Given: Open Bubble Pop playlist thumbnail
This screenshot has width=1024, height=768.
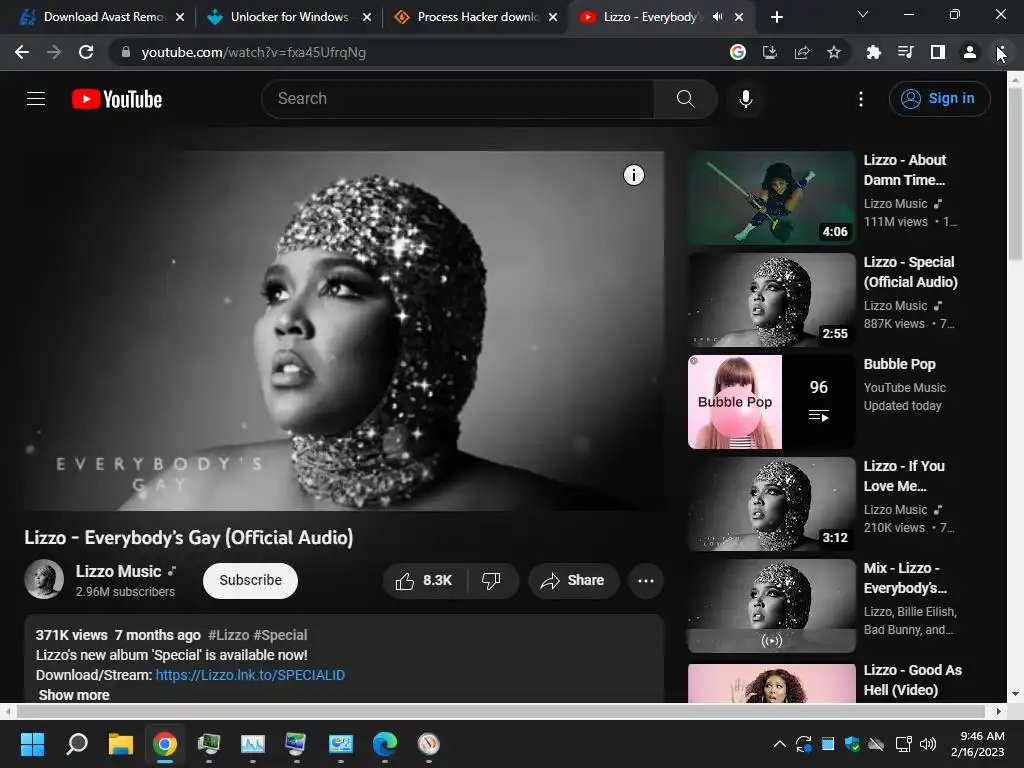Looking at the screenshot, I should [x=771, y=402].
